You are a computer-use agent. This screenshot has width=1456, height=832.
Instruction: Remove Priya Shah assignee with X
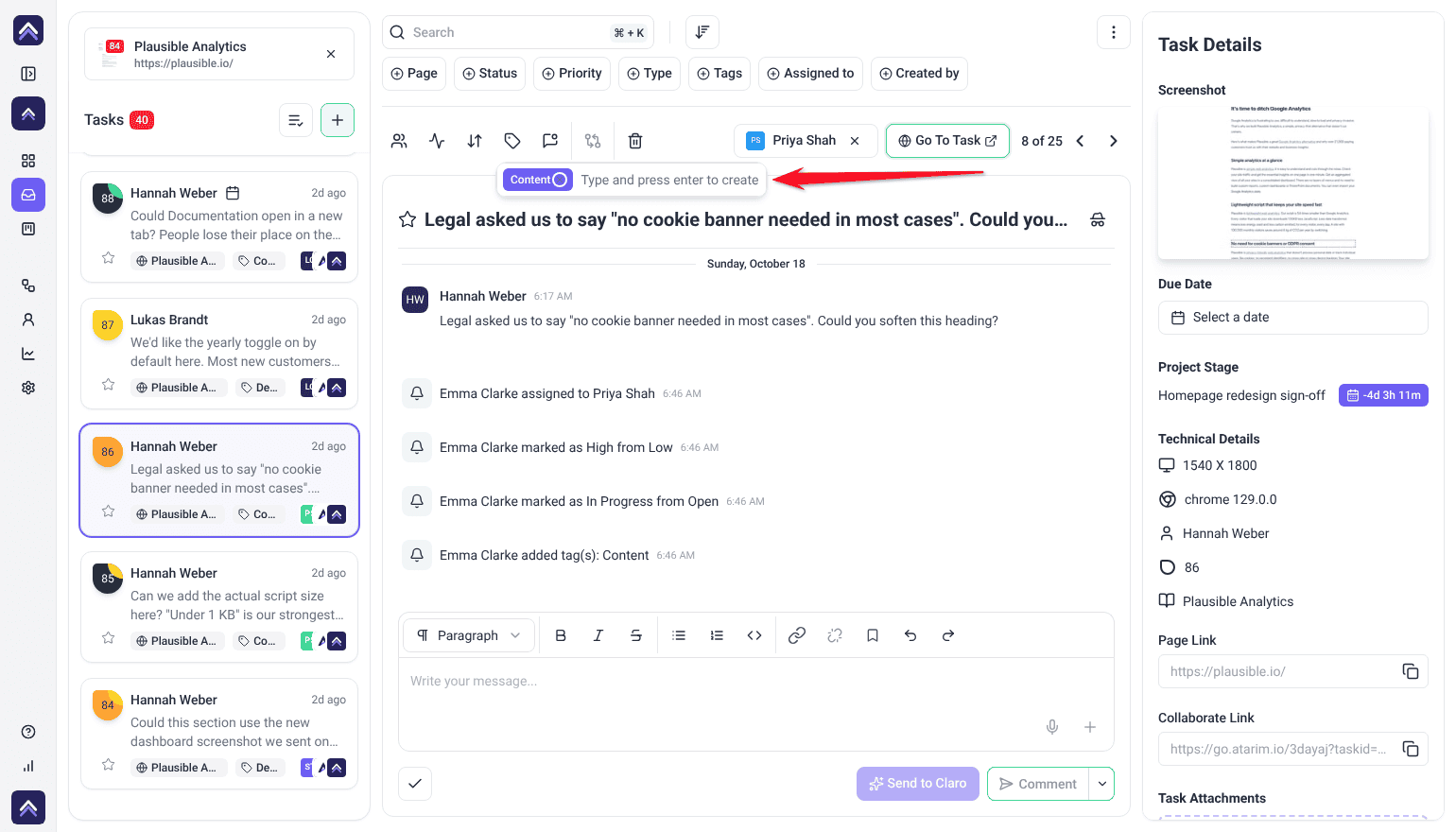coord(855,141)
